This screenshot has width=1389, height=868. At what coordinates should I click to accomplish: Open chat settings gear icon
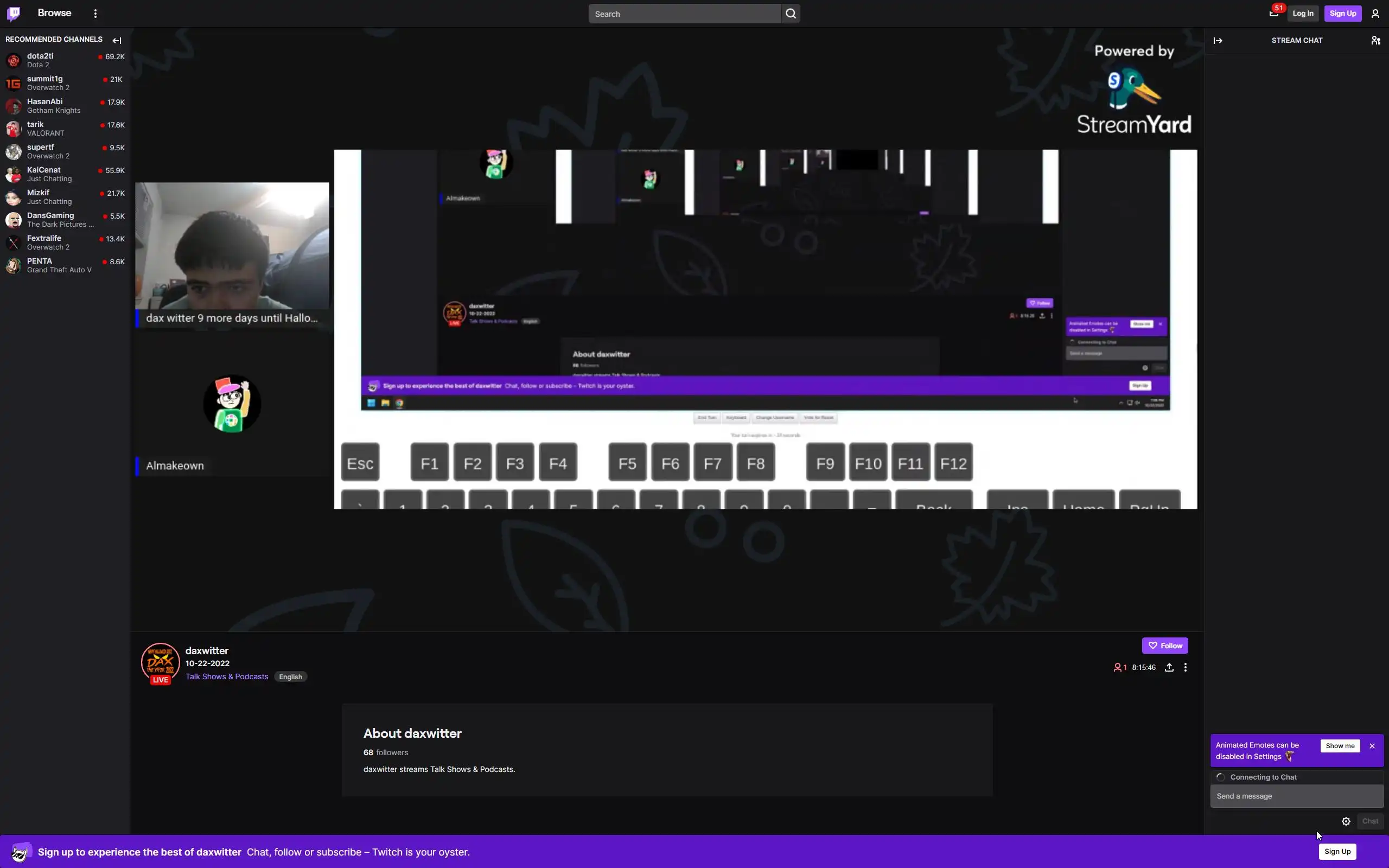pyautogui.click(x=1346, y=821)
